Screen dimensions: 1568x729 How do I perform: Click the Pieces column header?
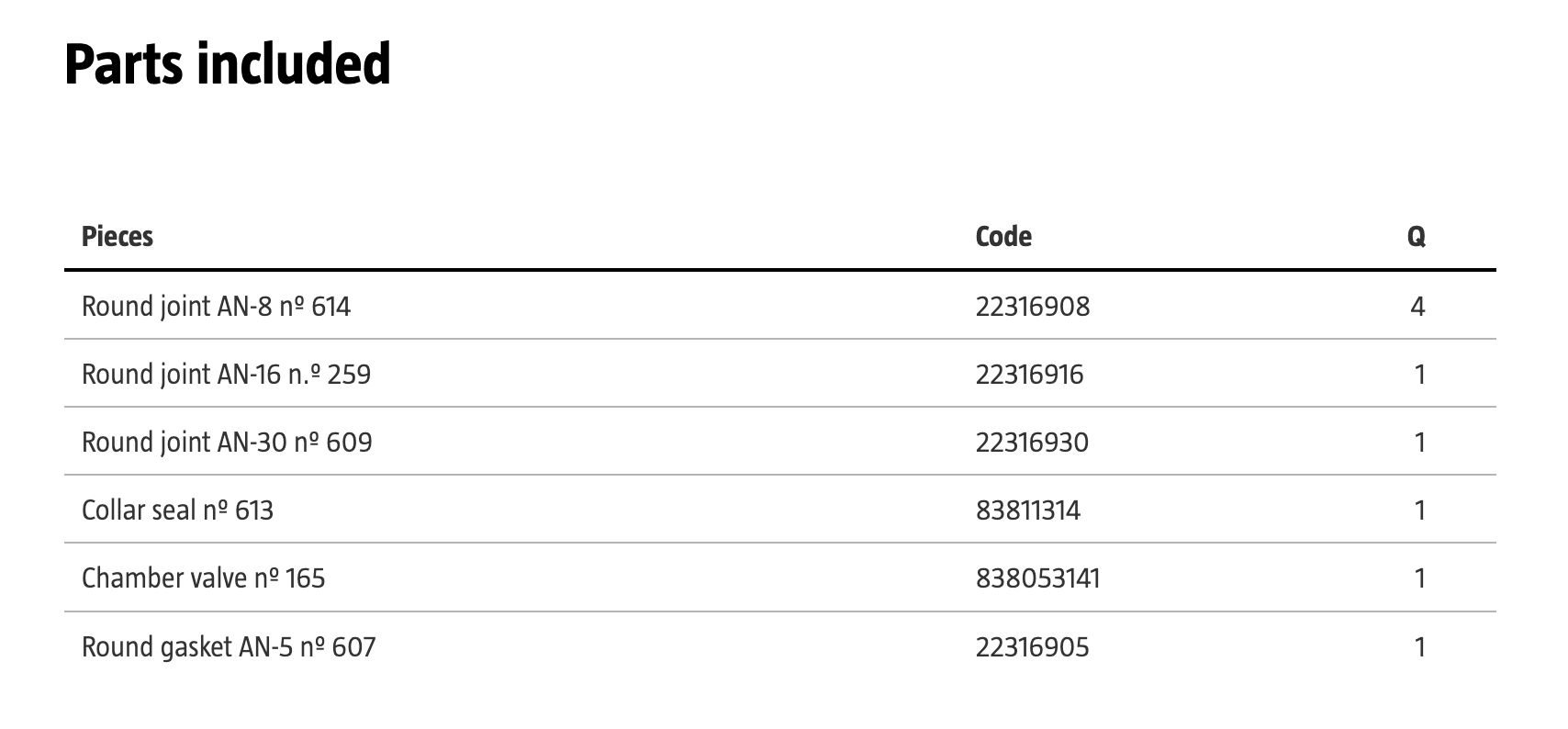point(118,237)
